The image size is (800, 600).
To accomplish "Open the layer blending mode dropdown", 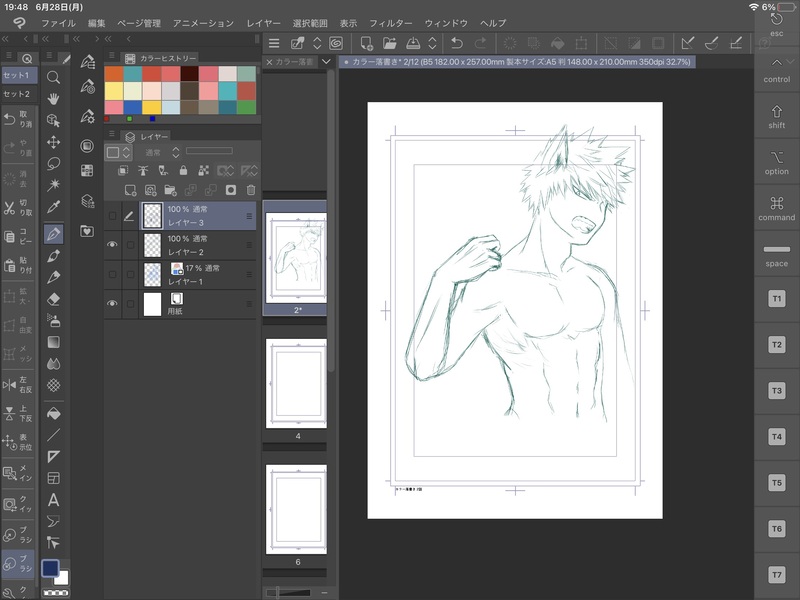I will point(153,152).
